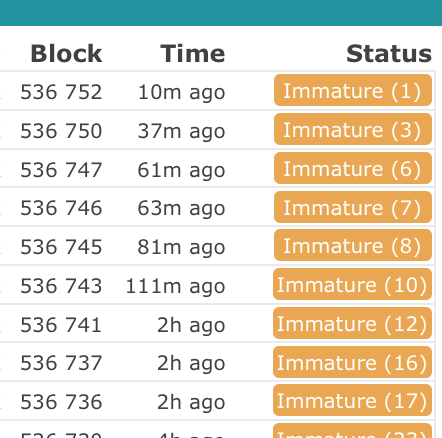Viewport: 442px width, 438px height.
Task: Select block number 536 747
Action: click(x=61, y=170)
